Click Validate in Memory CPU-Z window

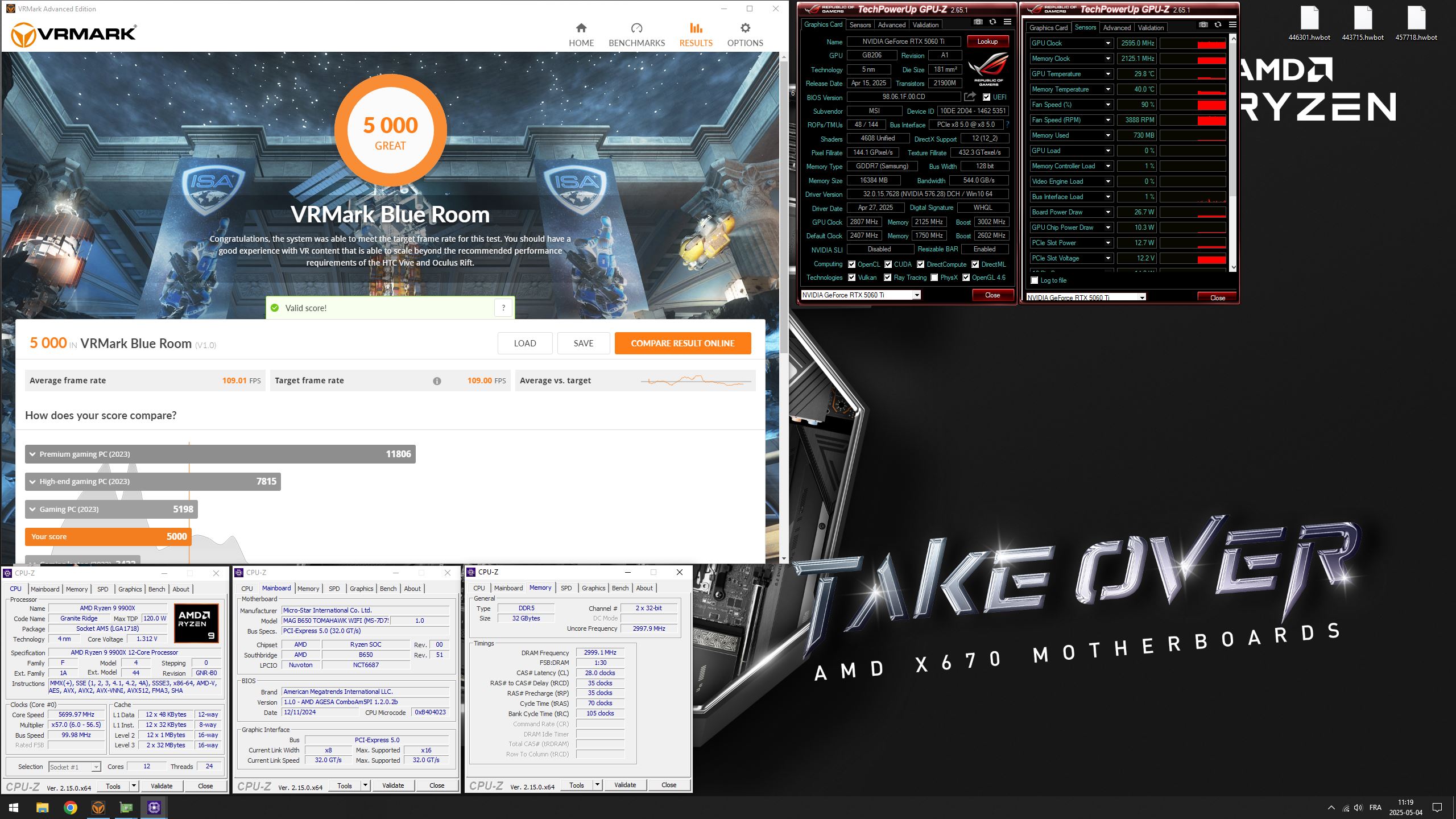tap(625, 785)
